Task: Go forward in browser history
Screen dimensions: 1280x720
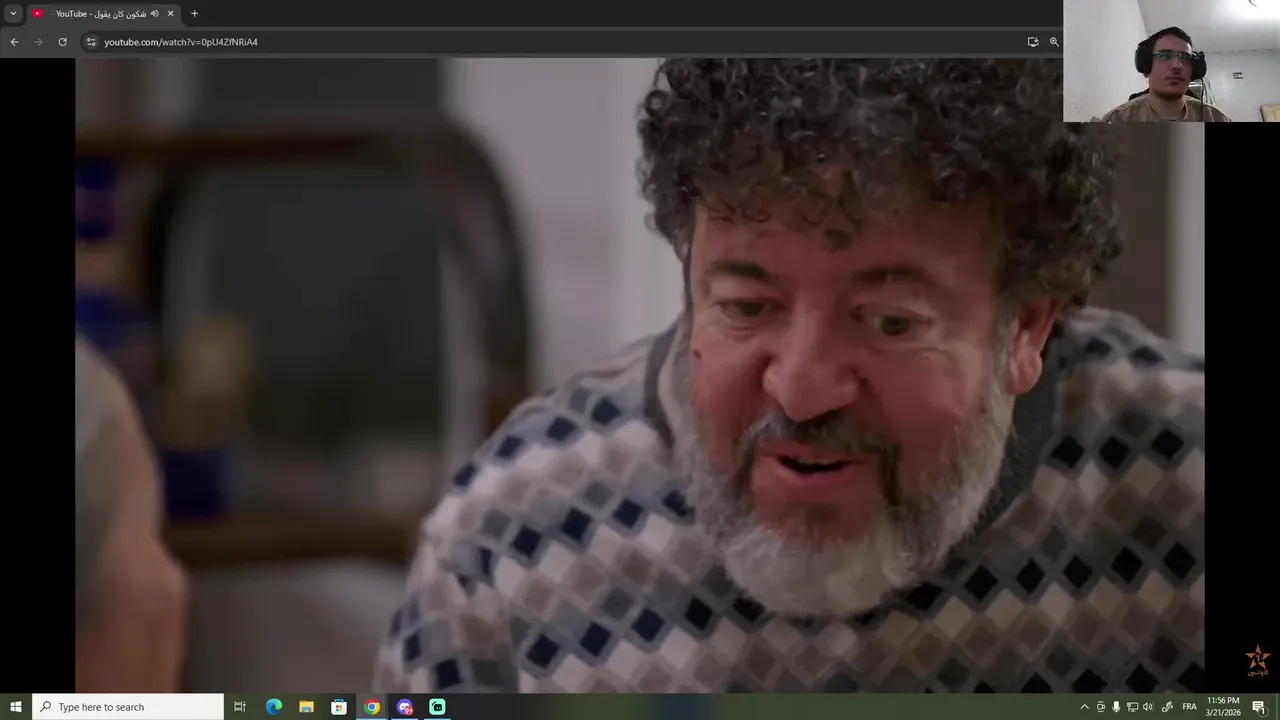Action: tap(39, 42)
